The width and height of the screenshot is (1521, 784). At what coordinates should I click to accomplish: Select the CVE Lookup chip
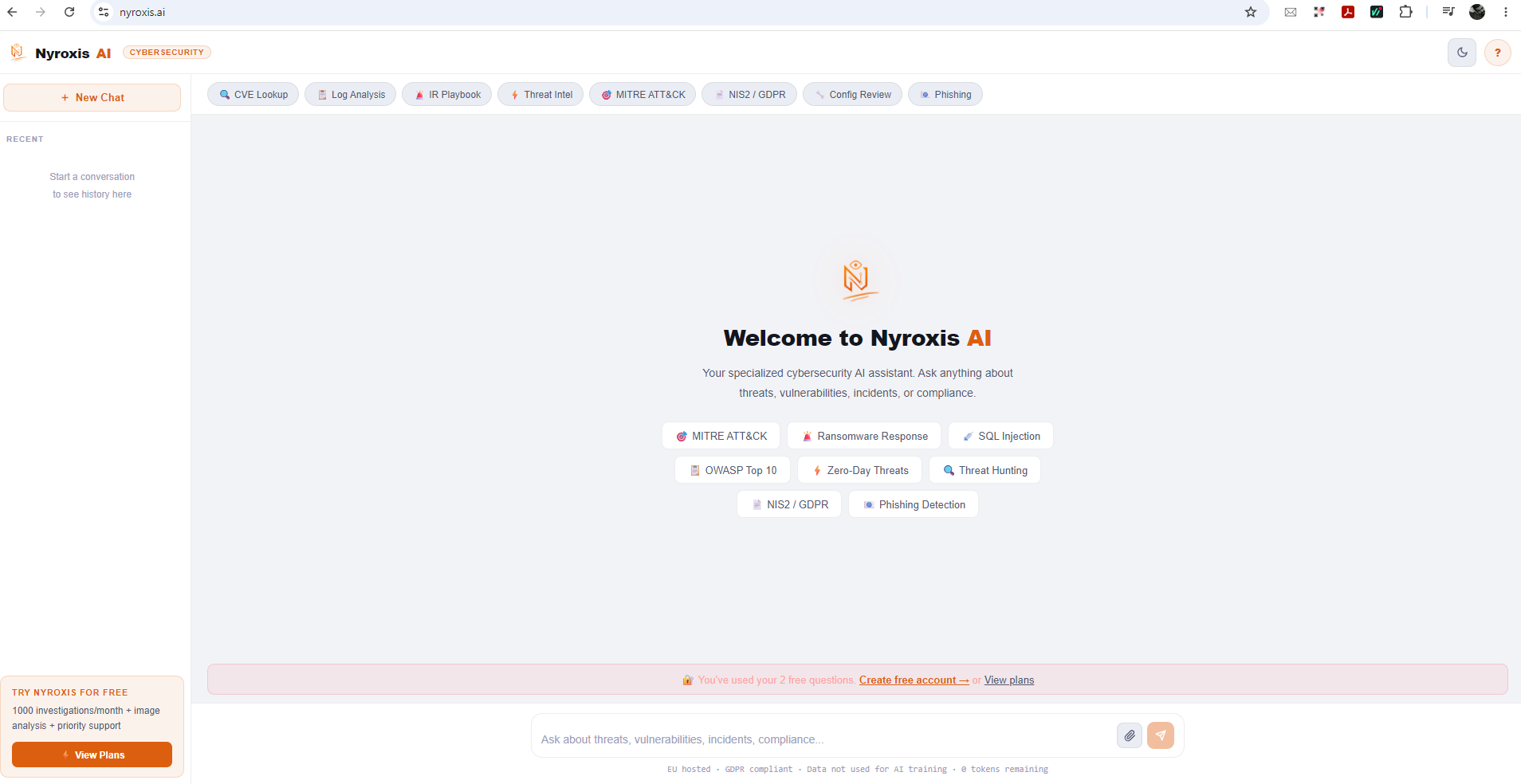253,94
